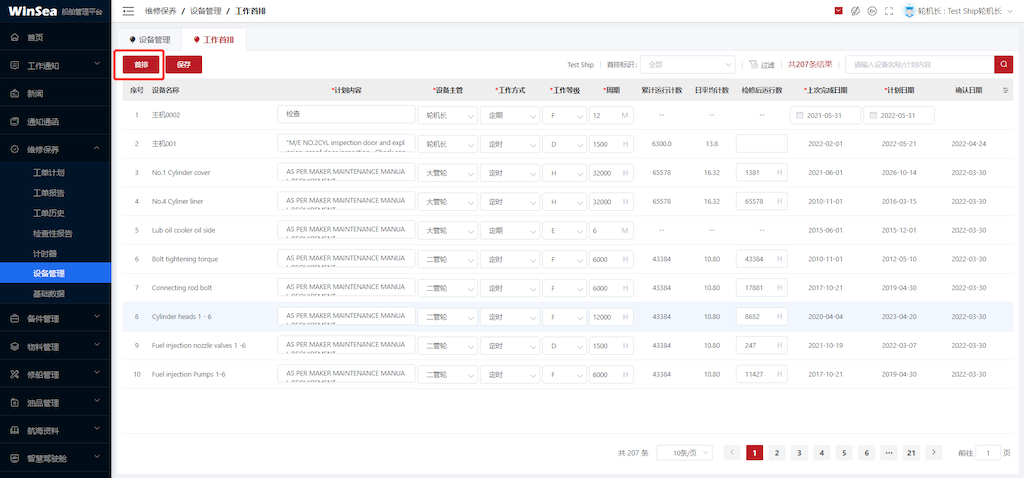Screen dimensions: 1024x478
Task: Open 设备主管 dropdown for 主机0002 row
Action: pos(447,116)
